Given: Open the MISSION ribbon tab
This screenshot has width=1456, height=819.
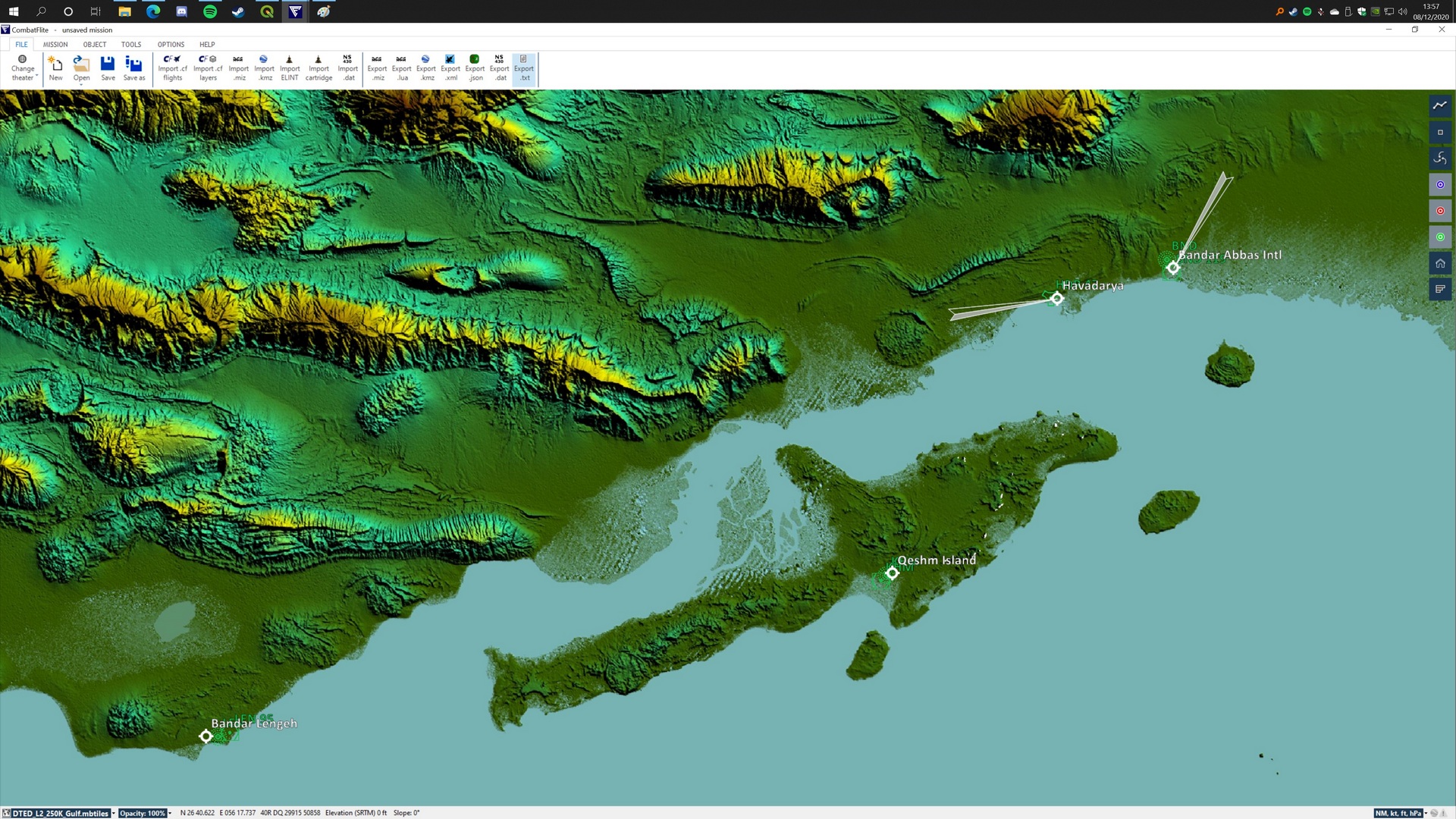Looking at the screenshot, I should tap(55, 45).
